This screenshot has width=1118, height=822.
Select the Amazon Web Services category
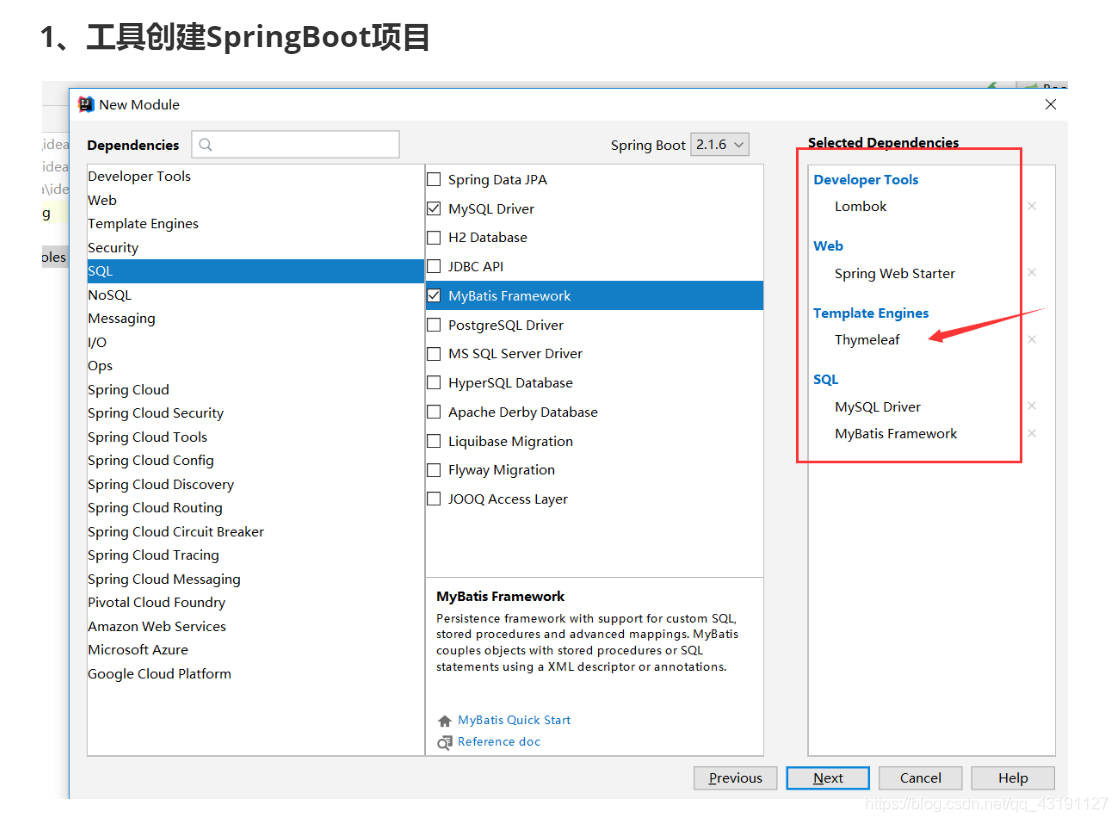pyautogui.click(x=255, y=626)
